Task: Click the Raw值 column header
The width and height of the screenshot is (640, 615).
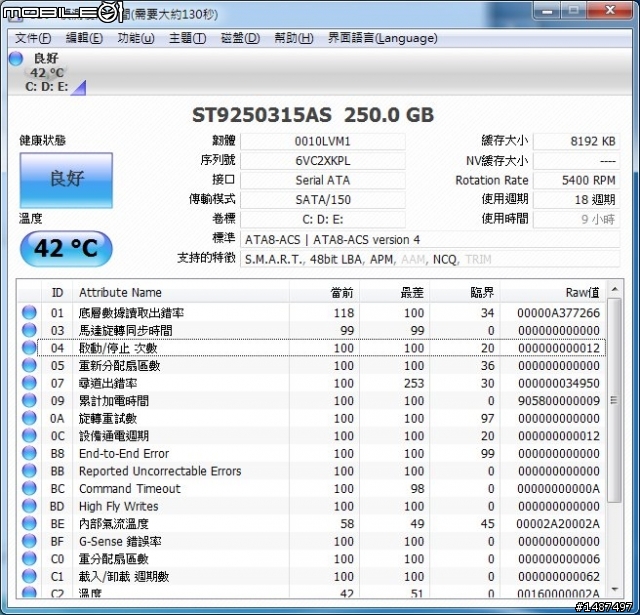Action: tap(553, 292)
